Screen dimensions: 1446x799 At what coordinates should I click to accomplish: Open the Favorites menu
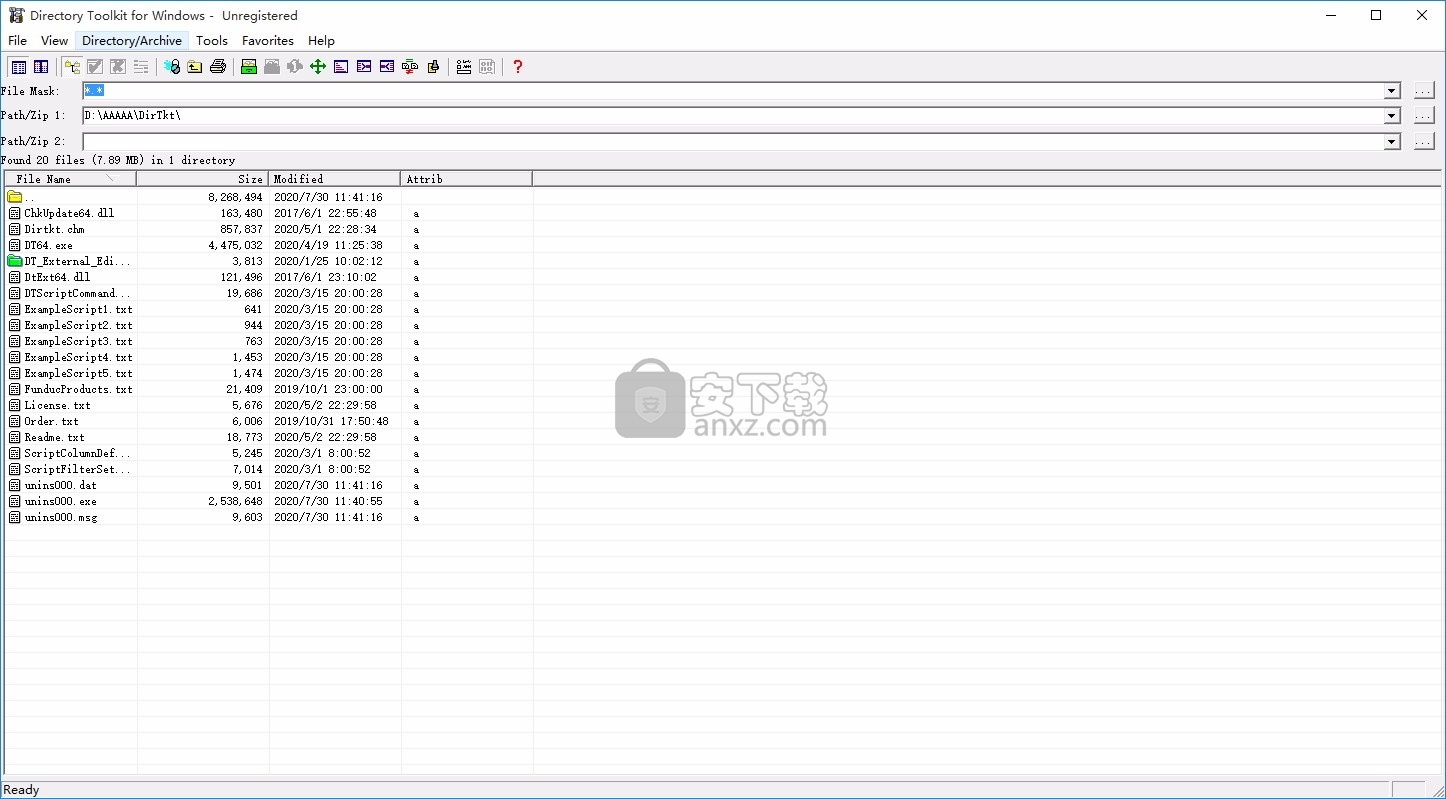[268, 41]
